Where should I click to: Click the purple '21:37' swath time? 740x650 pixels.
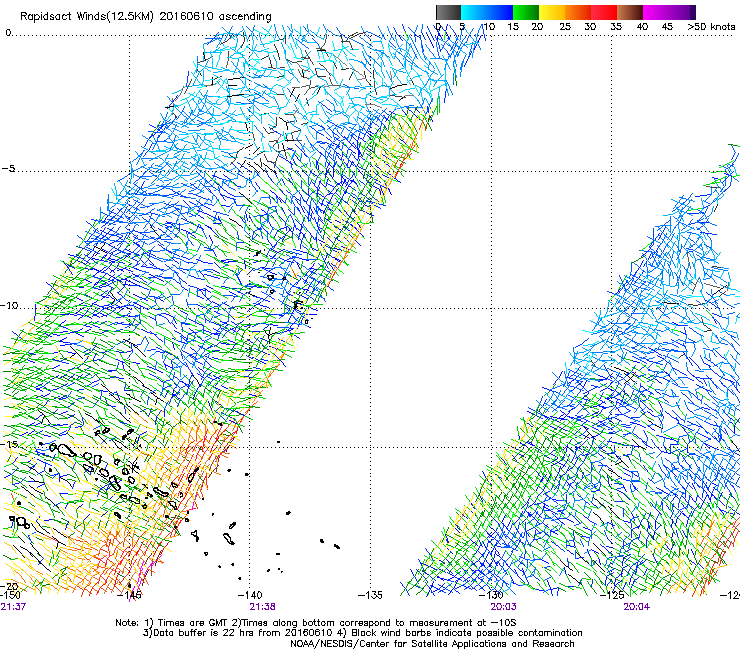[13, 607]
